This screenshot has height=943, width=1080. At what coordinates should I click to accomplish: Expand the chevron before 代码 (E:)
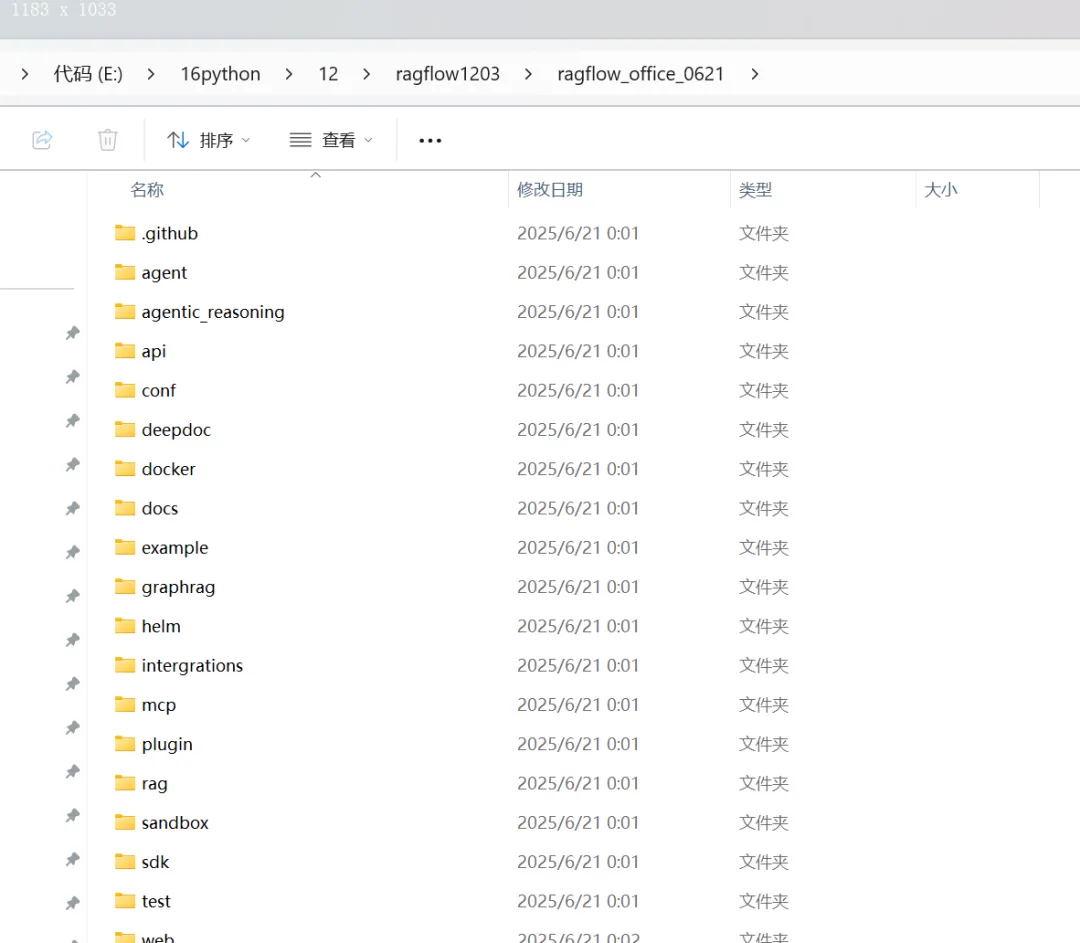click(25, 74)
